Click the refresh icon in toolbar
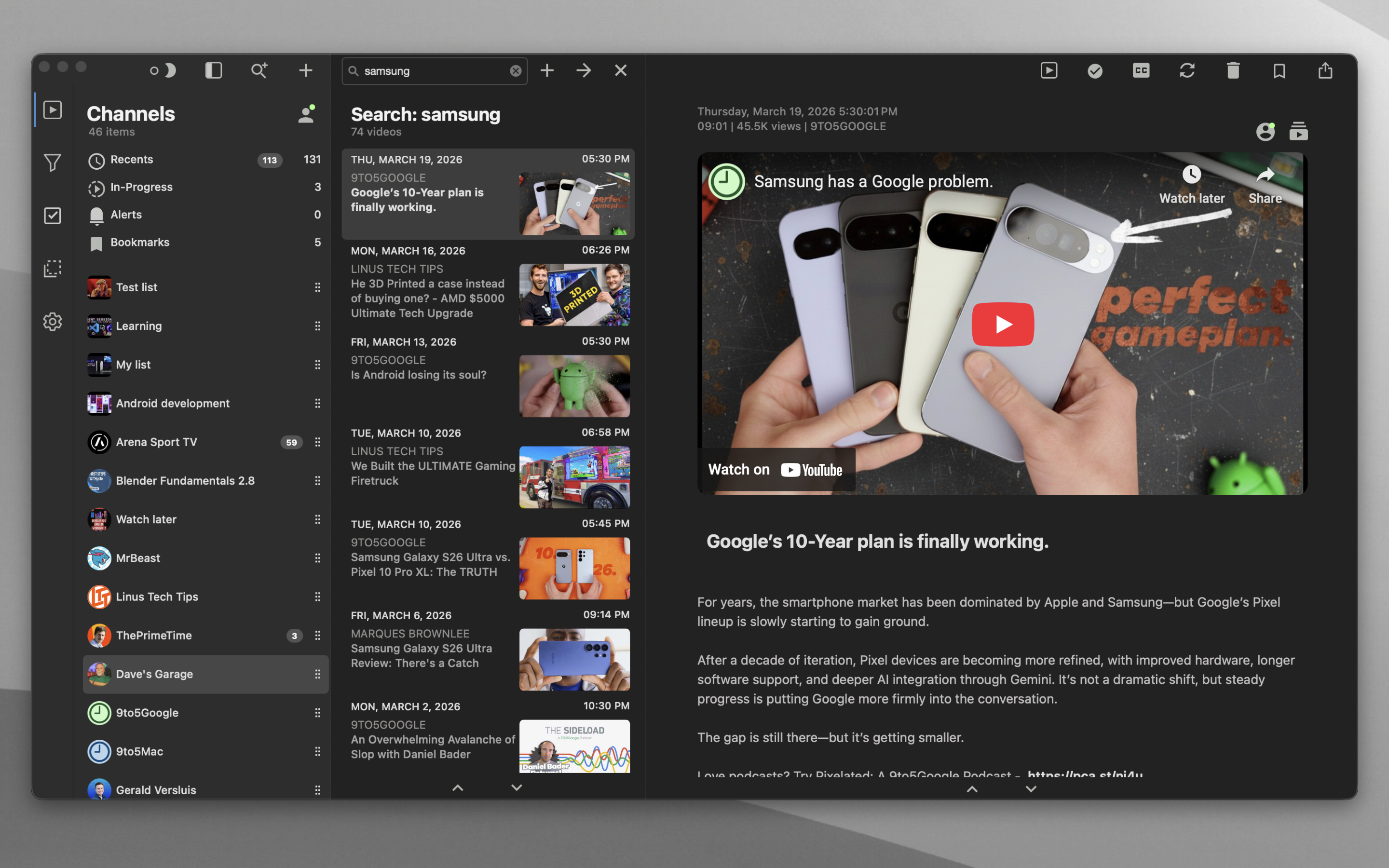The image size is (1389, 868). (x=1187, y=70)
